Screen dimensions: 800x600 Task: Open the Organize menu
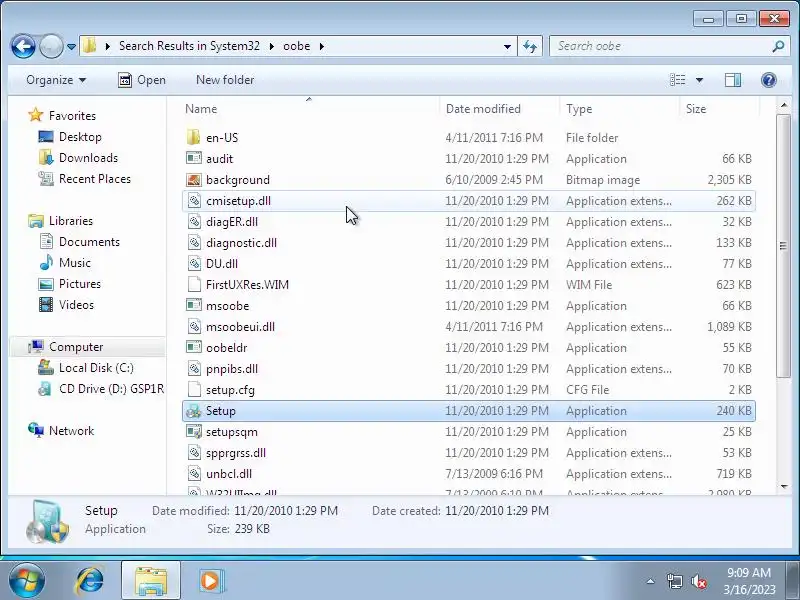point(56,80)
